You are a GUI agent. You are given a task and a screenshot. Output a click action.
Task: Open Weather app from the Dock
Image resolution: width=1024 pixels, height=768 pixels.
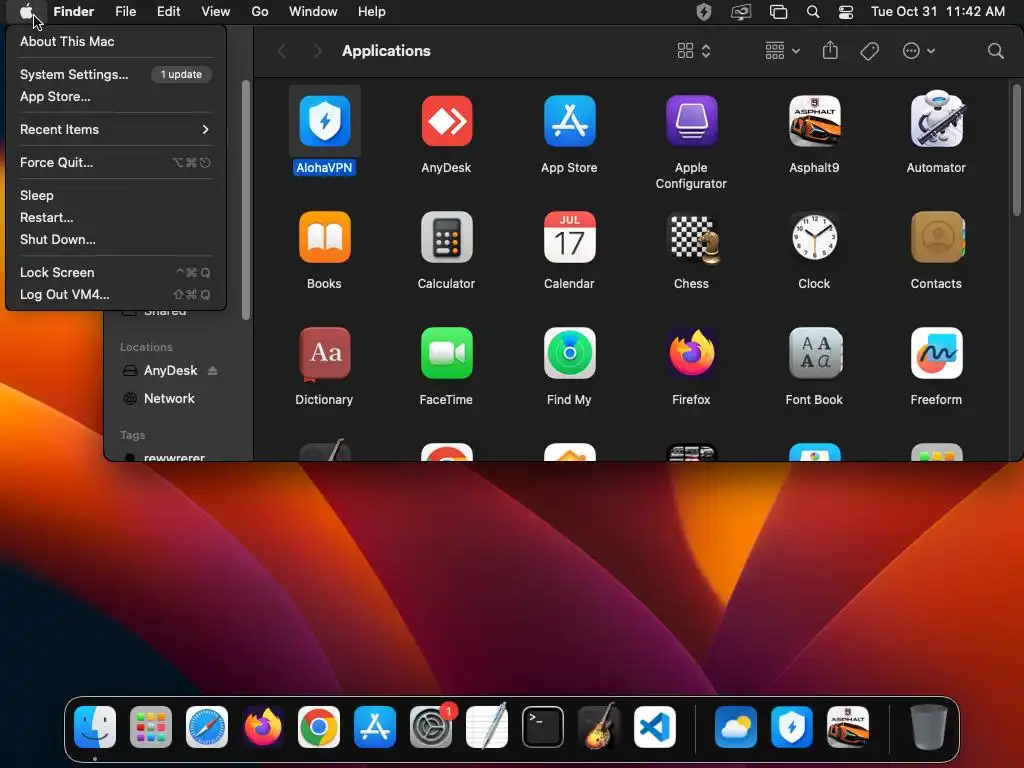coord(736,727)
